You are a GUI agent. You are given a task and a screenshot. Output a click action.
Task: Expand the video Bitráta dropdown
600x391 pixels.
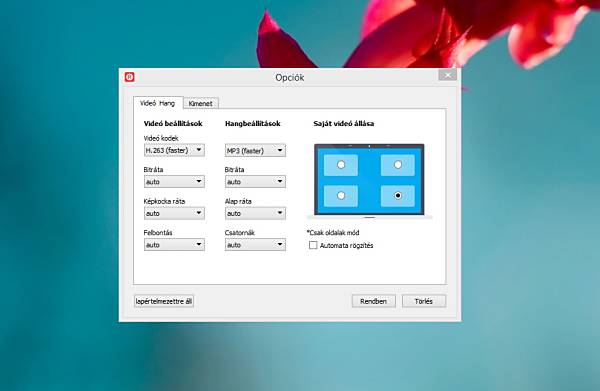point(174,182)
